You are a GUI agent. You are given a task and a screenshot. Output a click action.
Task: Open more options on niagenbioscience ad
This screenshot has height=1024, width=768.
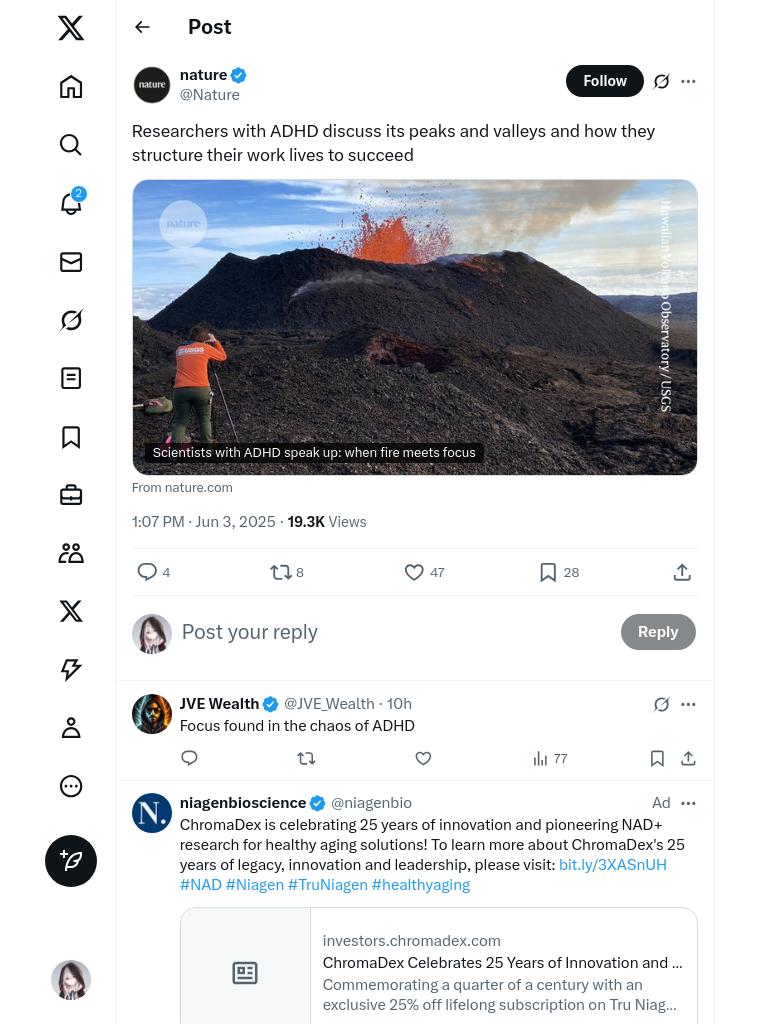(x=688, y=803)
